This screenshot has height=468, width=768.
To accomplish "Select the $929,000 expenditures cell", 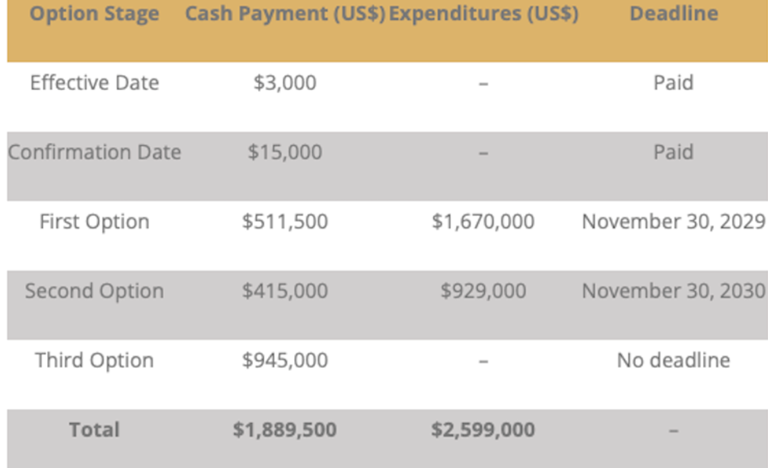I will click(x=483, y=291).
